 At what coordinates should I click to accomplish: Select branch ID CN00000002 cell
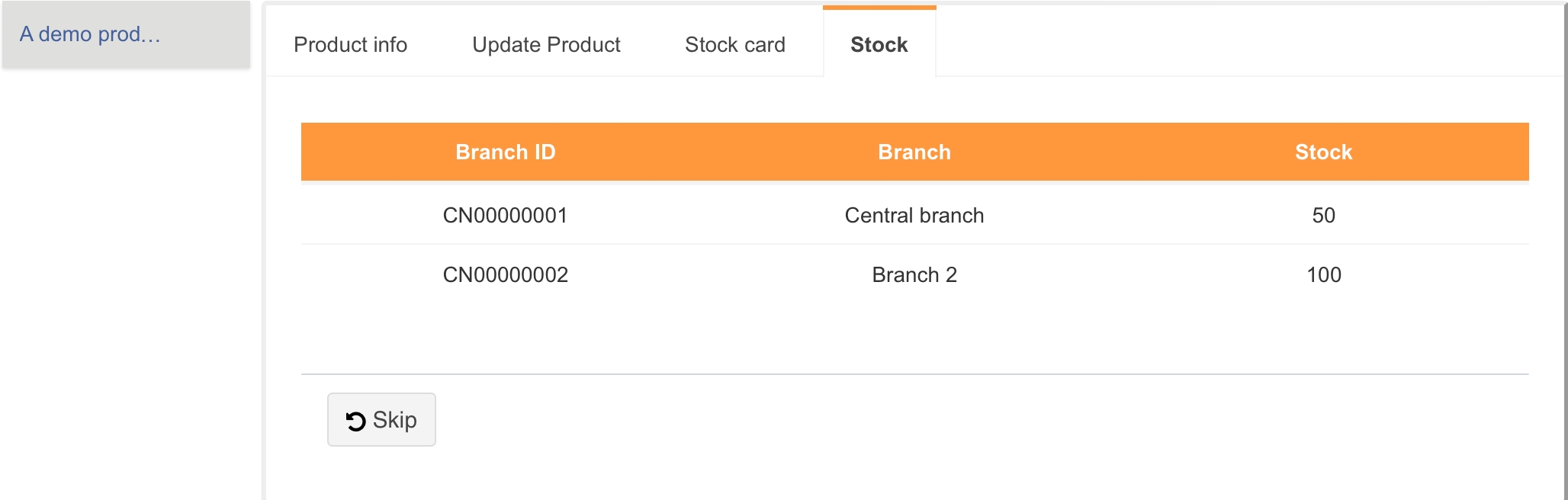coord(505,274)
